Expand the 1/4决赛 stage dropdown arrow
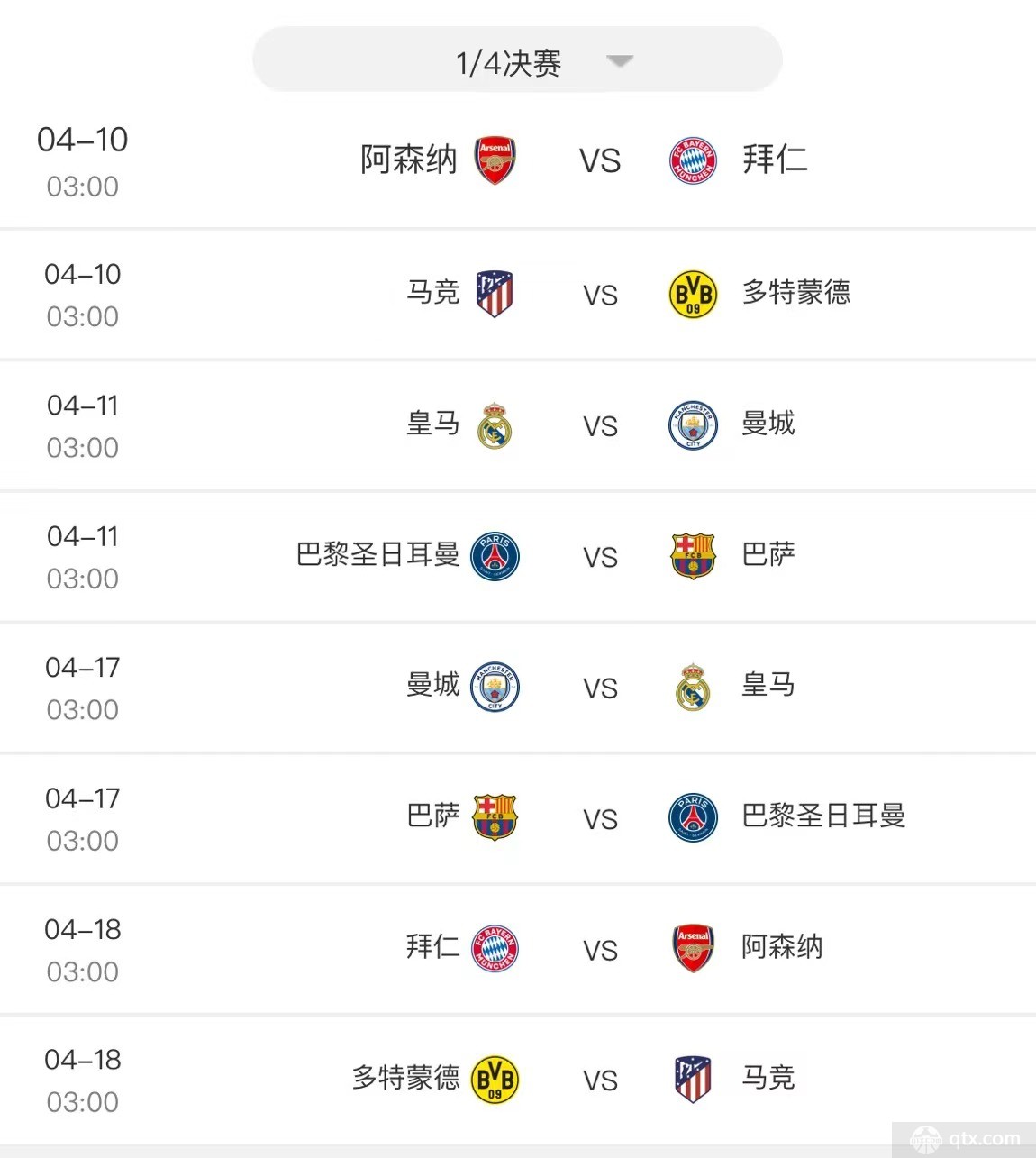The height and width of the screenshot is (1158, 1036). point(620,61)
